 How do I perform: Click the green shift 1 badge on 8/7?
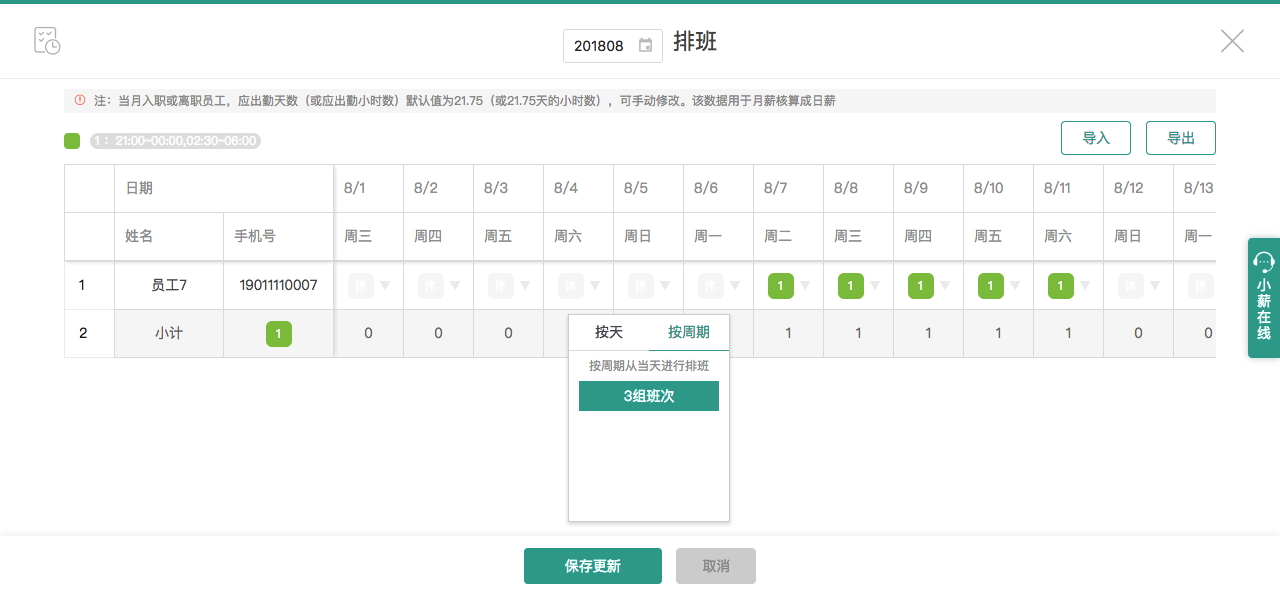click(x=781, y=286)
